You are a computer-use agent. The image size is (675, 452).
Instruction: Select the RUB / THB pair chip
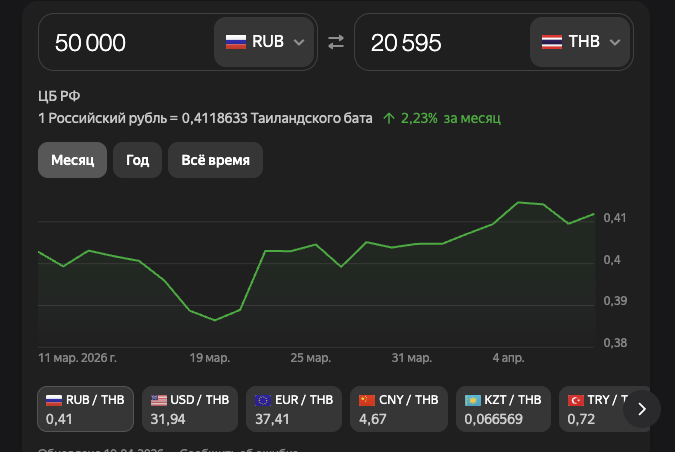(x=86, y=409)
